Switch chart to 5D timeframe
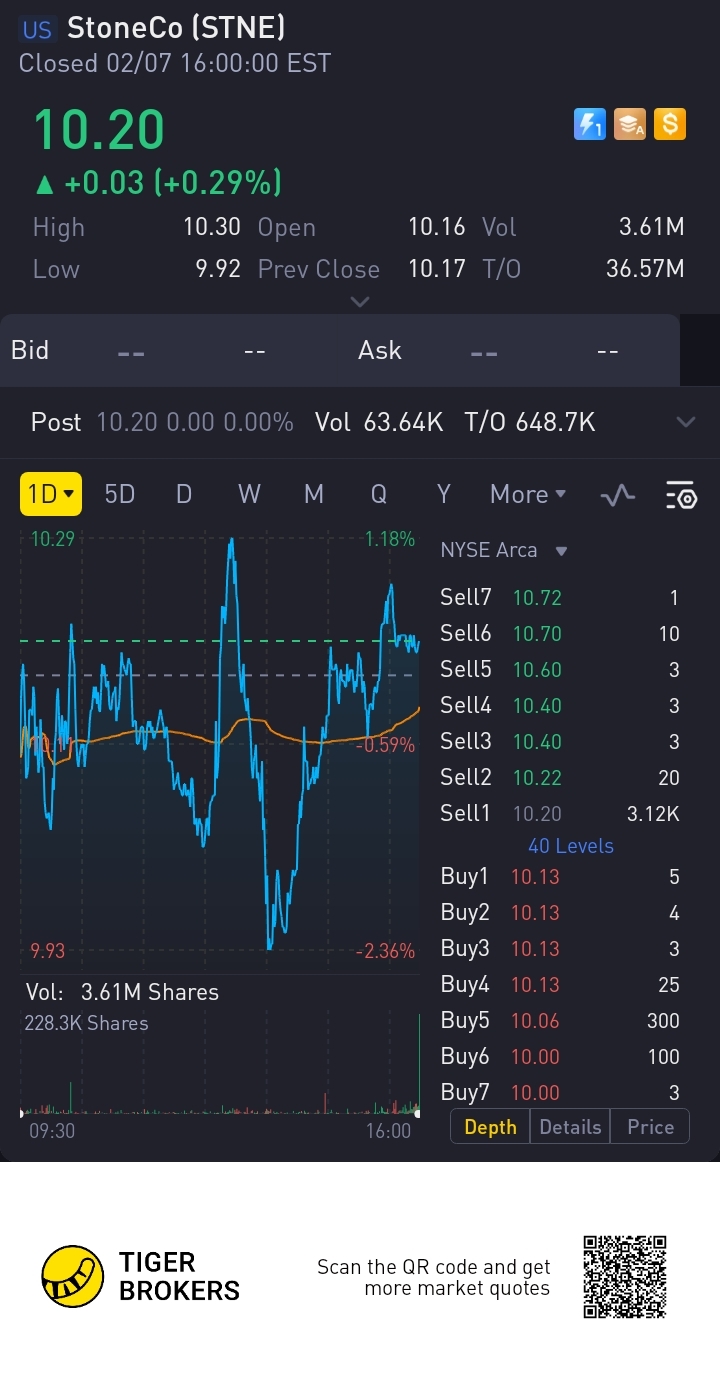Viewport: 720px width, 1392px height. tap(119, 494)
